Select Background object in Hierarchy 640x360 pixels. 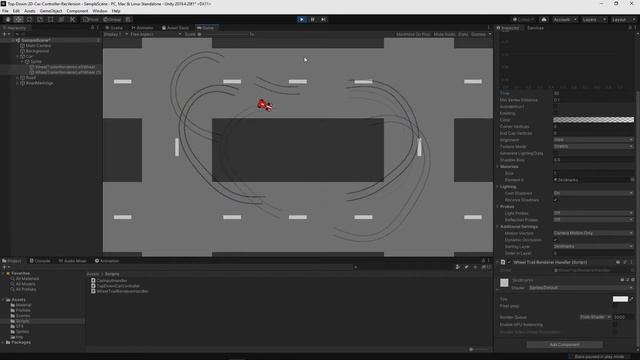coord(37,51)
